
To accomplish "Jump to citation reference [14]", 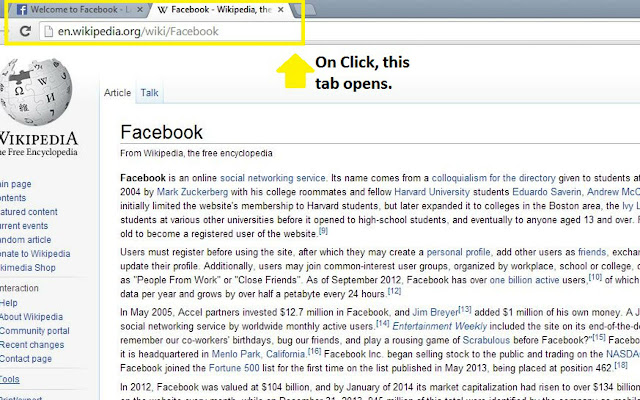I will tap(382, 324).
